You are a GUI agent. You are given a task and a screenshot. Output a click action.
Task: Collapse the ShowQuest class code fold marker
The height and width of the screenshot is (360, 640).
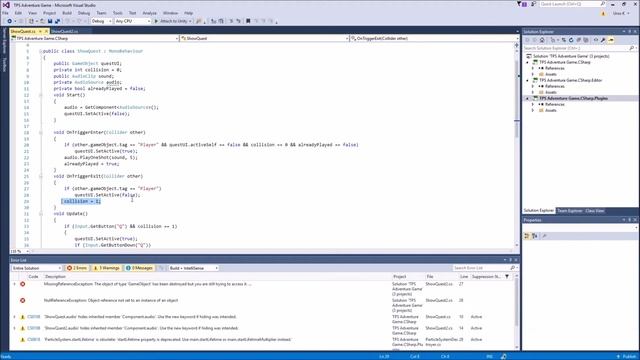point(40,51)
